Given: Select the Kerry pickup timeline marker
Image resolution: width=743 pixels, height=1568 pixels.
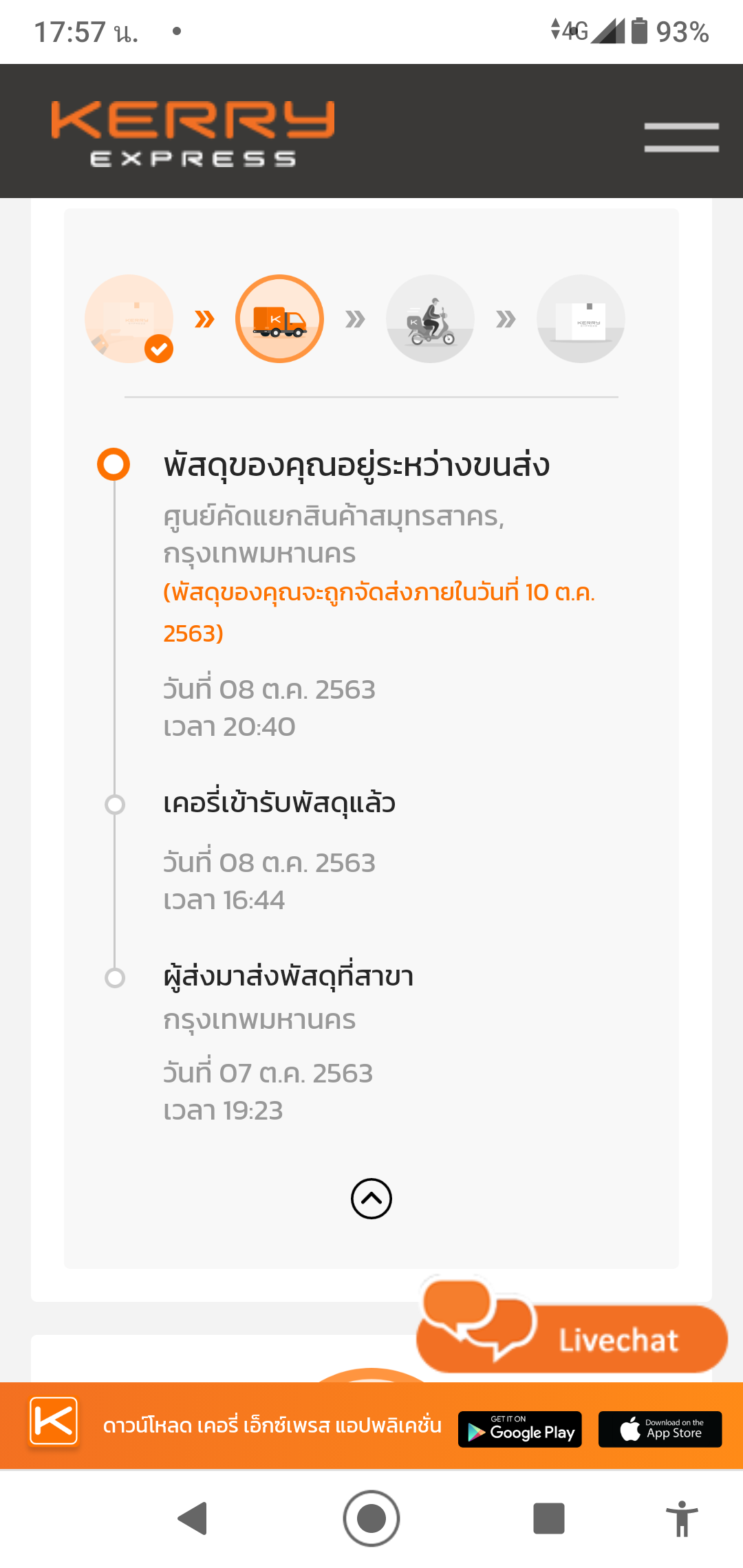Looking at the screenshot, I should tap(115, 804).
